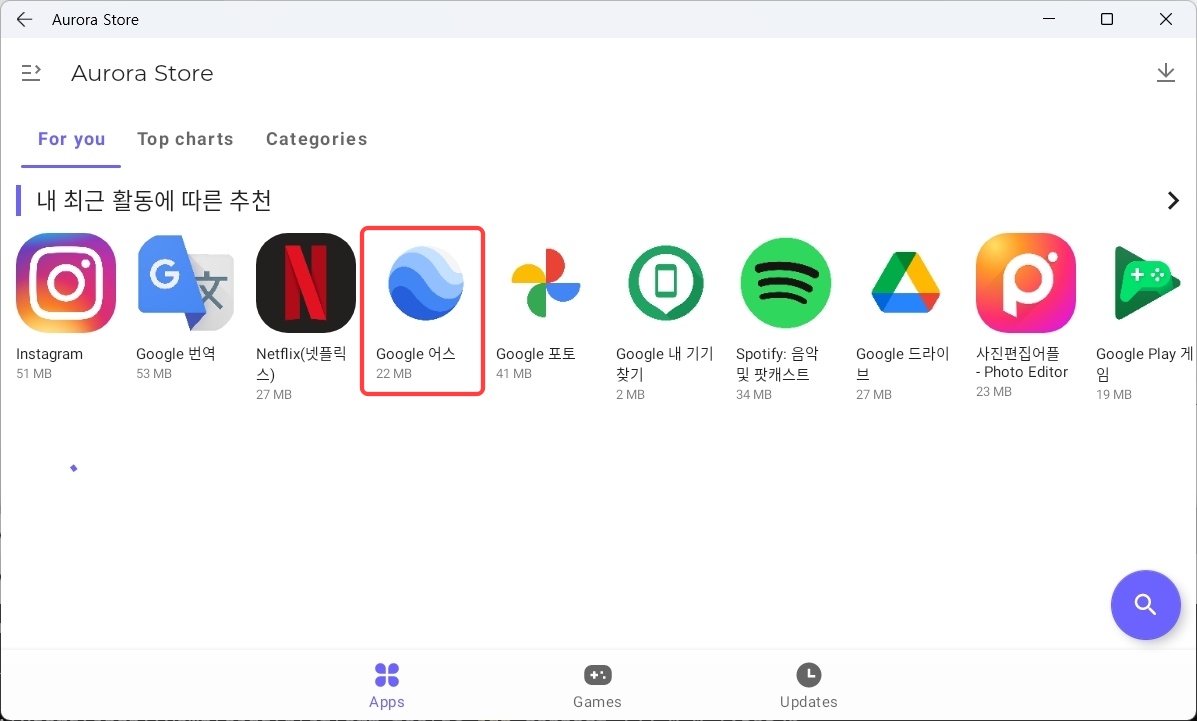Viewport: 1197px width, 721px height.
Task: Open the downloads icon in header
Action: pyautogui.click(x=1165, y=73)
